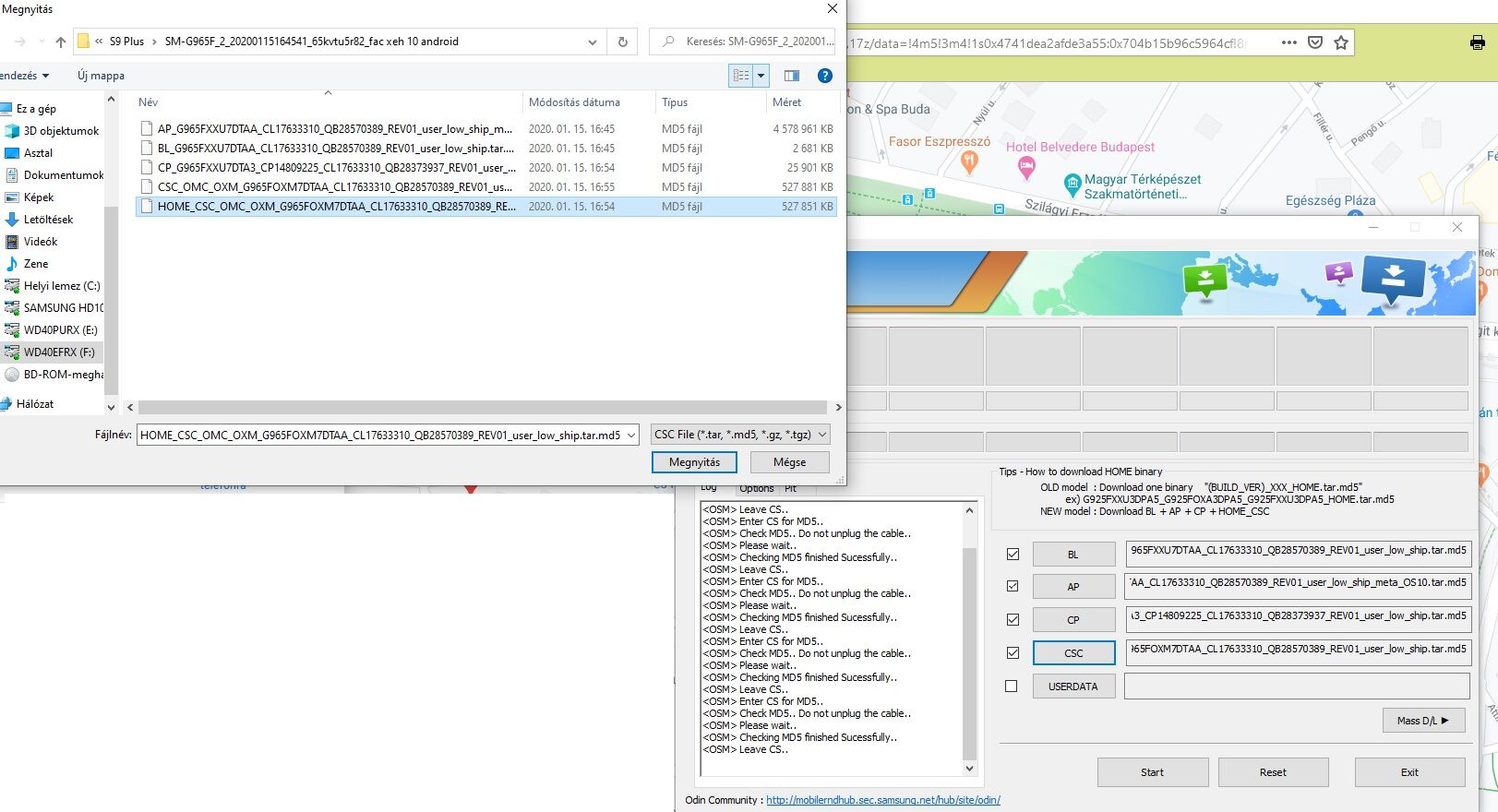Expand Fájlnév filename combo dropdown
1498x812 pixels.
pyautogui.click(x=631, y=435)
